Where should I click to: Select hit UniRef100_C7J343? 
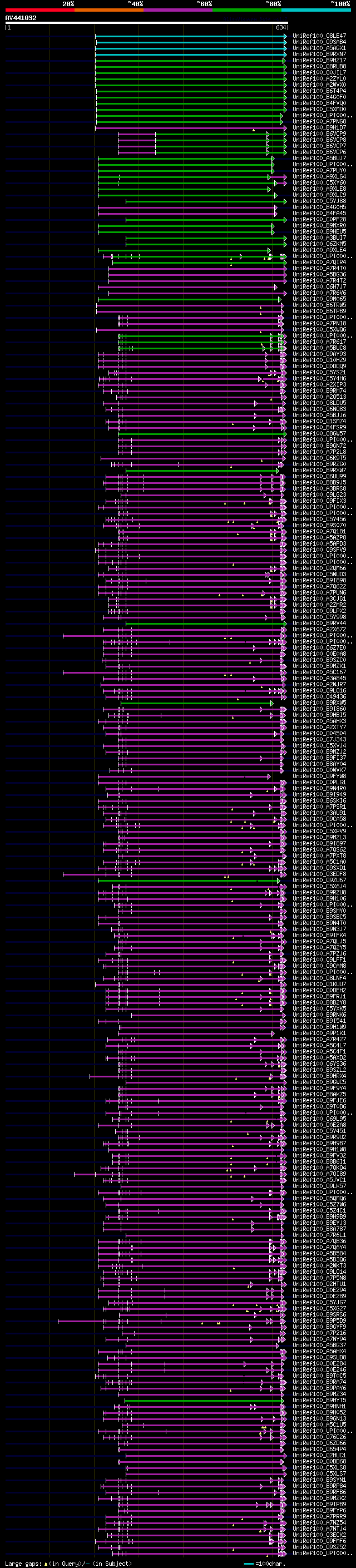pos(319,739)
